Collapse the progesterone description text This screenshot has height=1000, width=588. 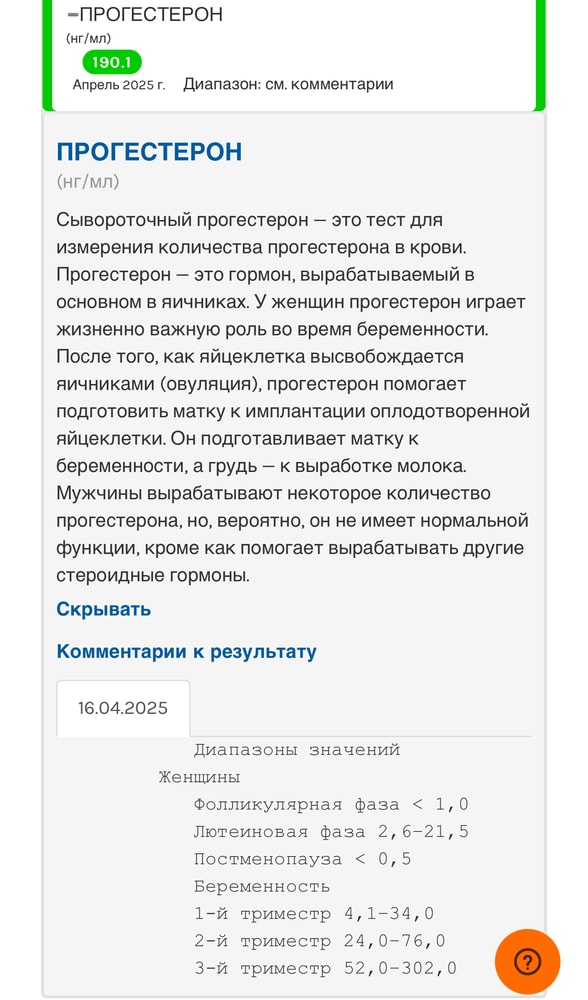click(102, 609)
